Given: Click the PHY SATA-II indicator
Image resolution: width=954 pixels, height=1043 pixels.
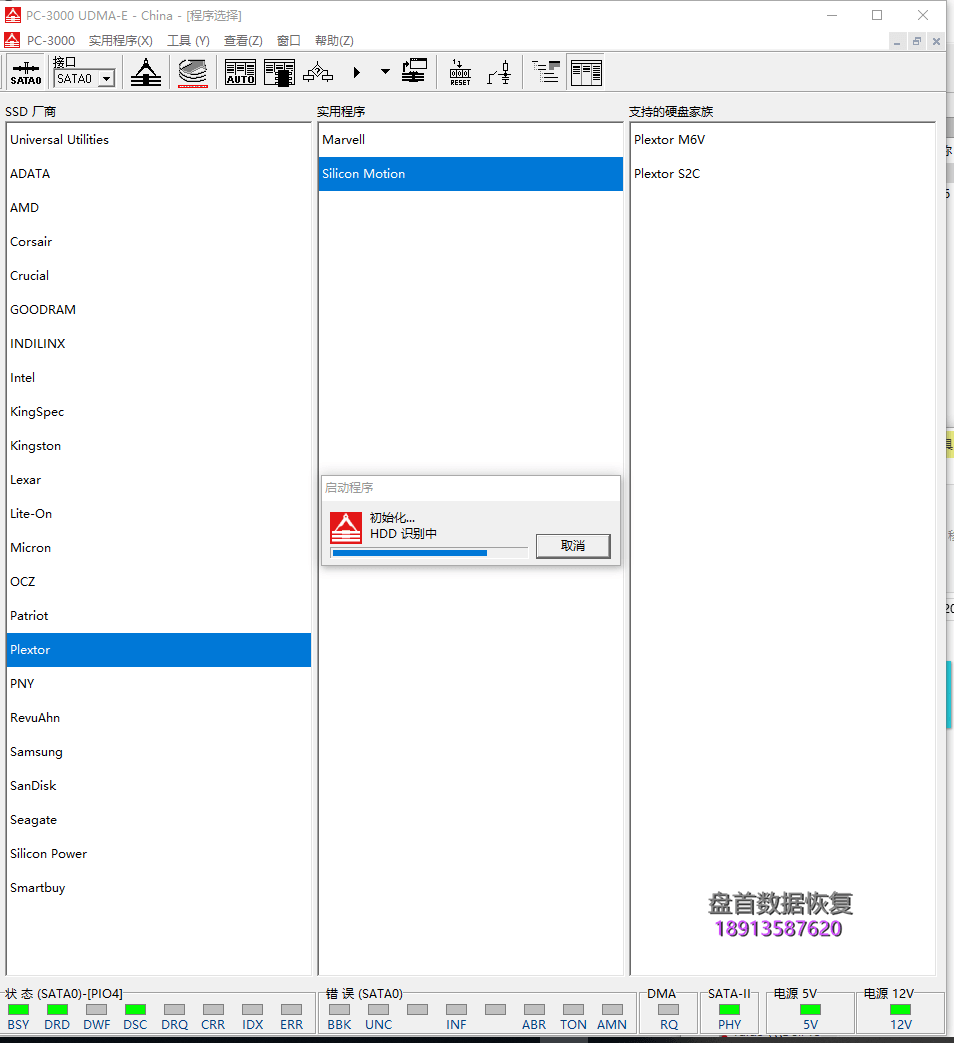Looking at the screenshot, I should point(729,1010).
